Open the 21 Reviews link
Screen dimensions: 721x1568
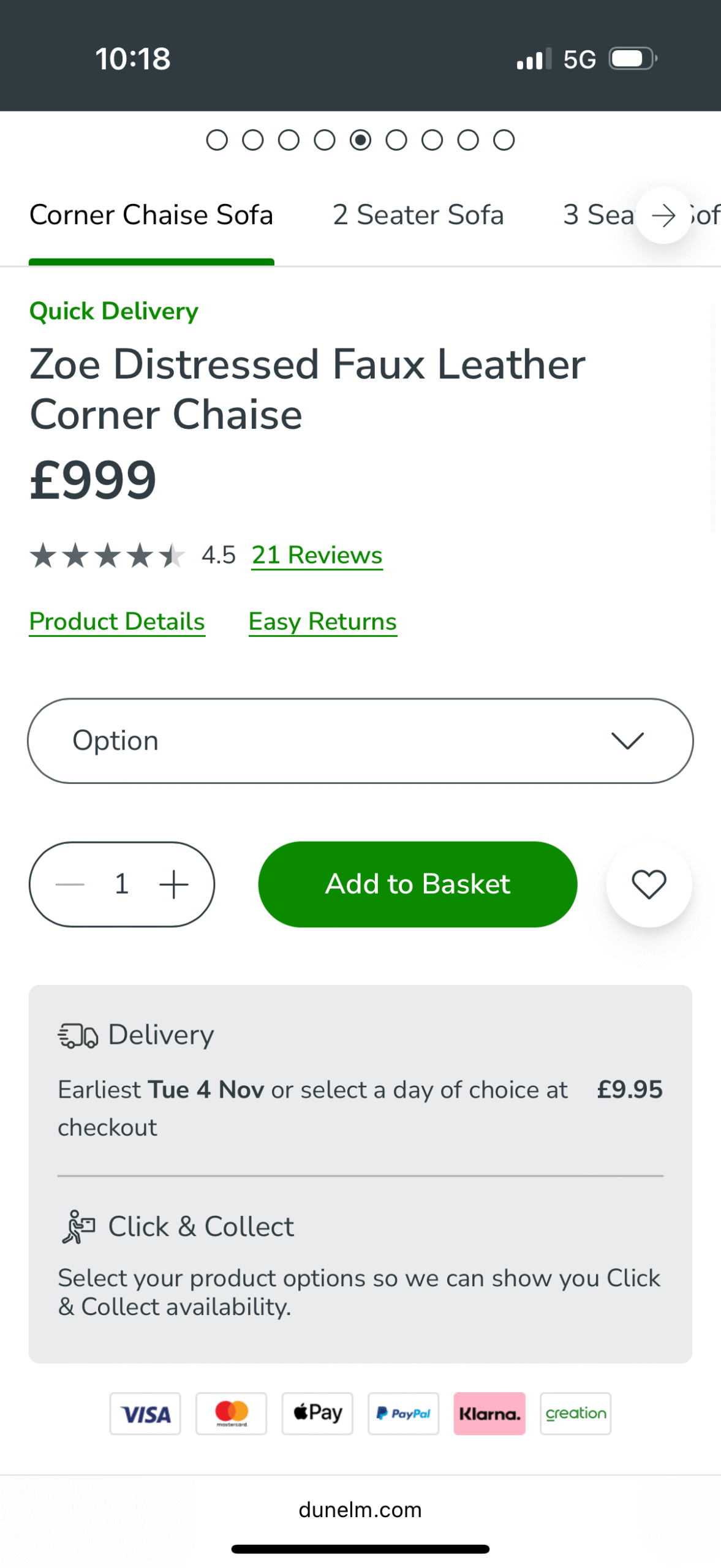tap(317, 555)
